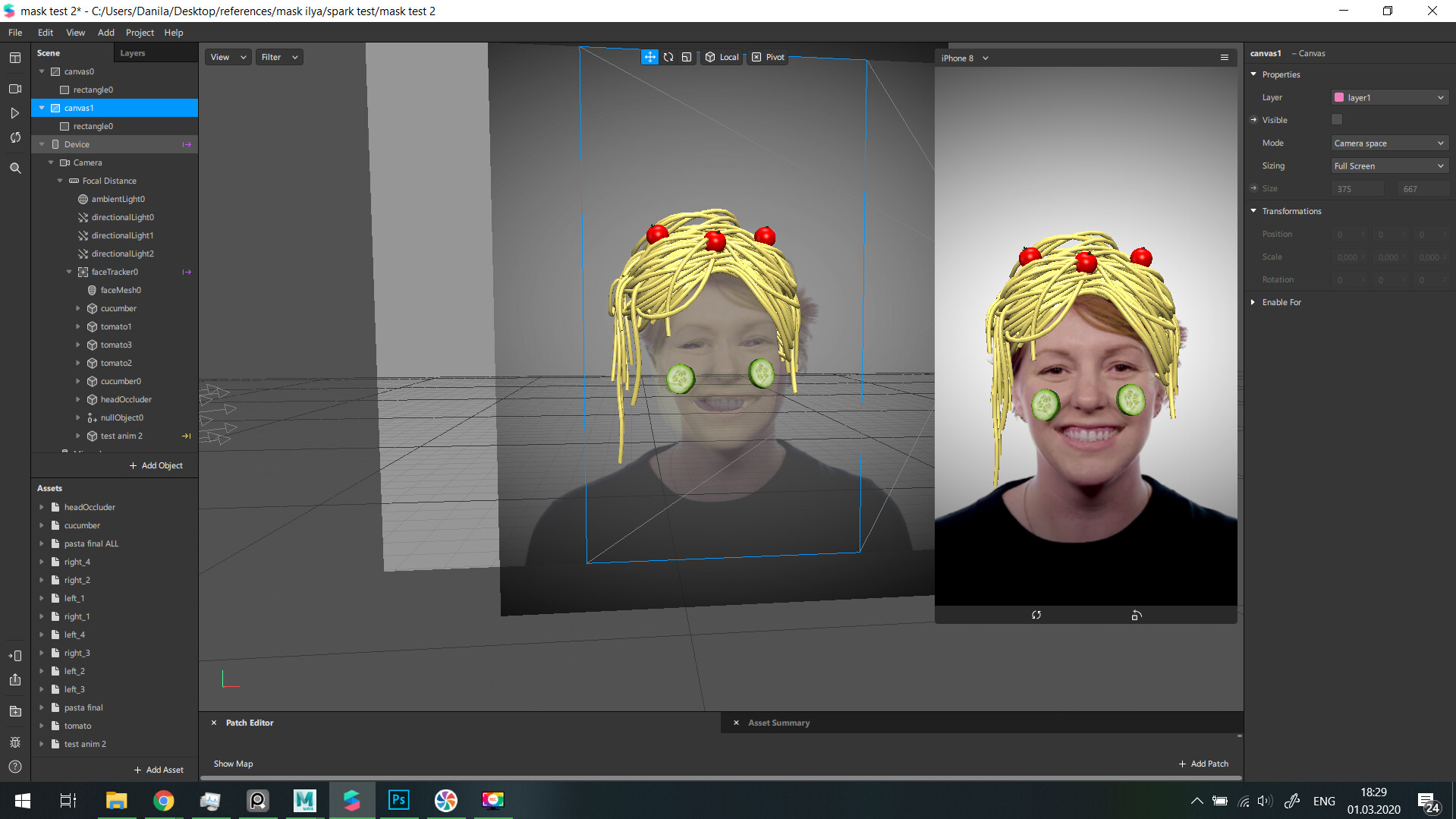Expand the headOccluder object in scene tree
Viewport: 1456px width, 819px height.
click(78, 399)
